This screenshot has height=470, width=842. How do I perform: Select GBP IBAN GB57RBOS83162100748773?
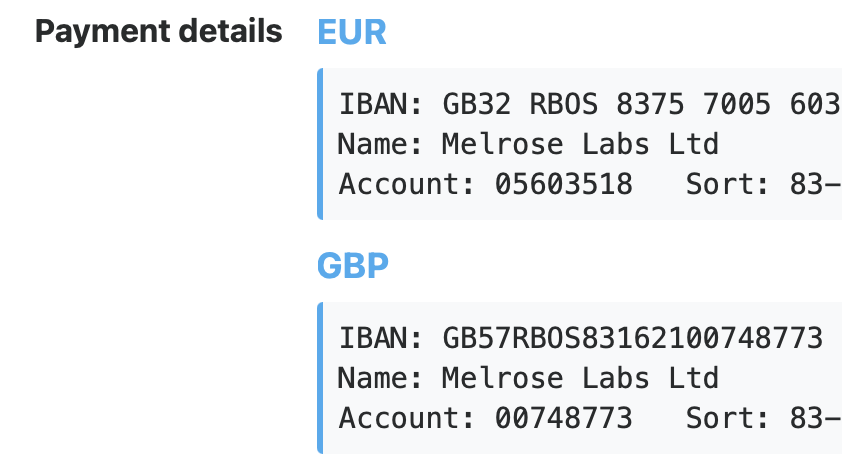coord(633,338)
